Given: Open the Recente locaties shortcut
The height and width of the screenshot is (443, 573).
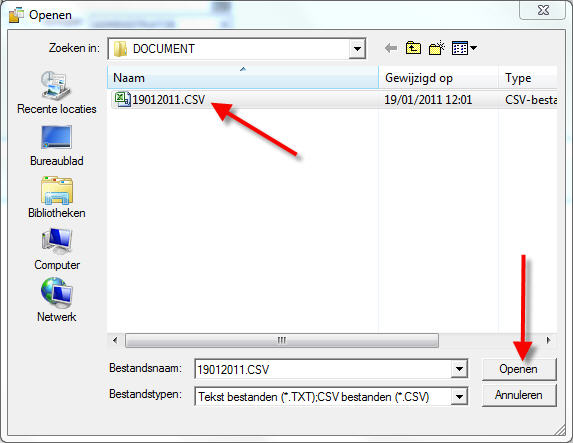Looking at the screenshot, I should [x=57, y=93].
